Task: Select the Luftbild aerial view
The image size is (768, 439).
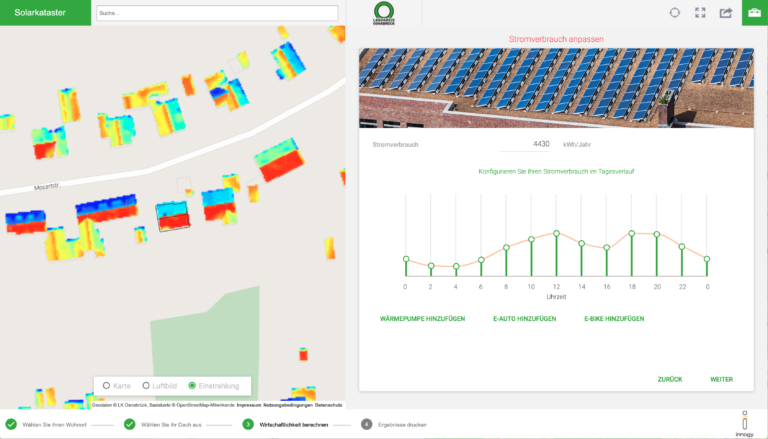Action: 160,386
